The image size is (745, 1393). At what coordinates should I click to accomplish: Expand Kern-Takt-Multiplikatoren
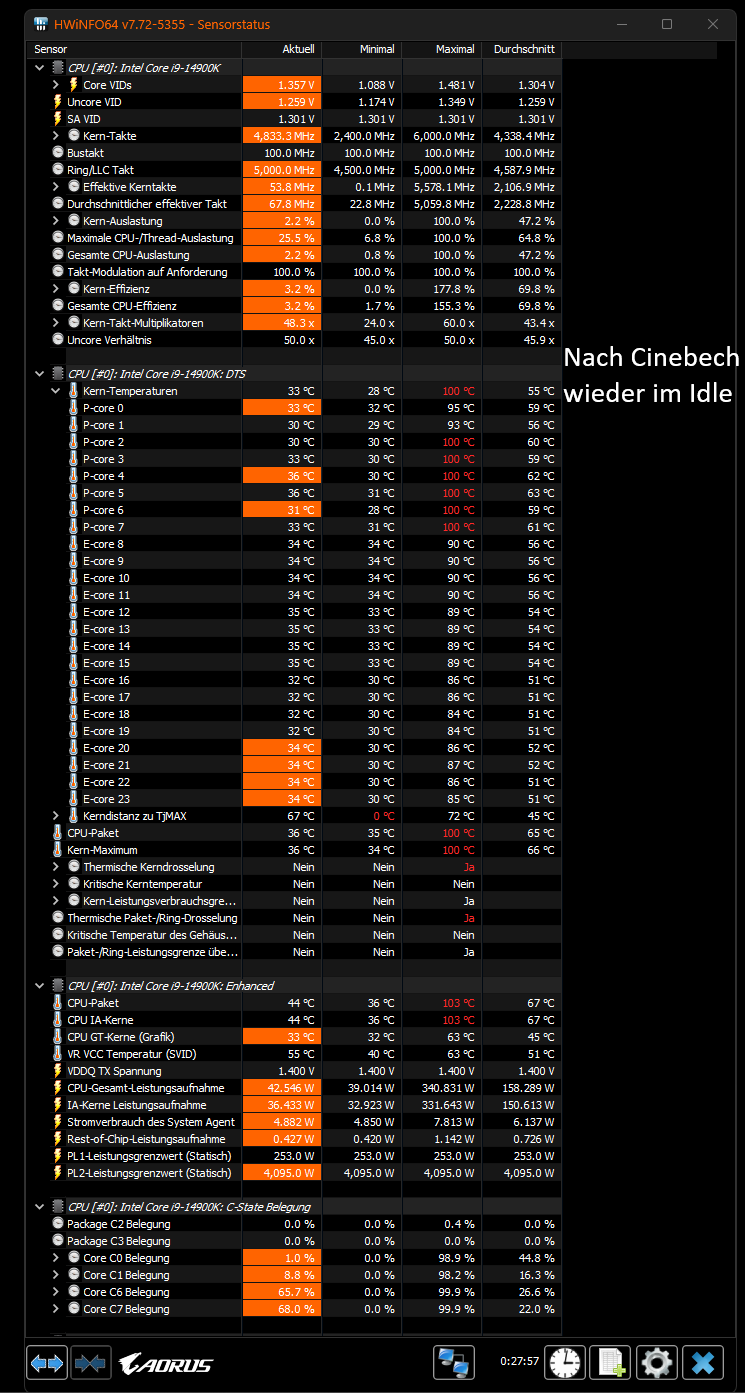(x=56, y=323)
